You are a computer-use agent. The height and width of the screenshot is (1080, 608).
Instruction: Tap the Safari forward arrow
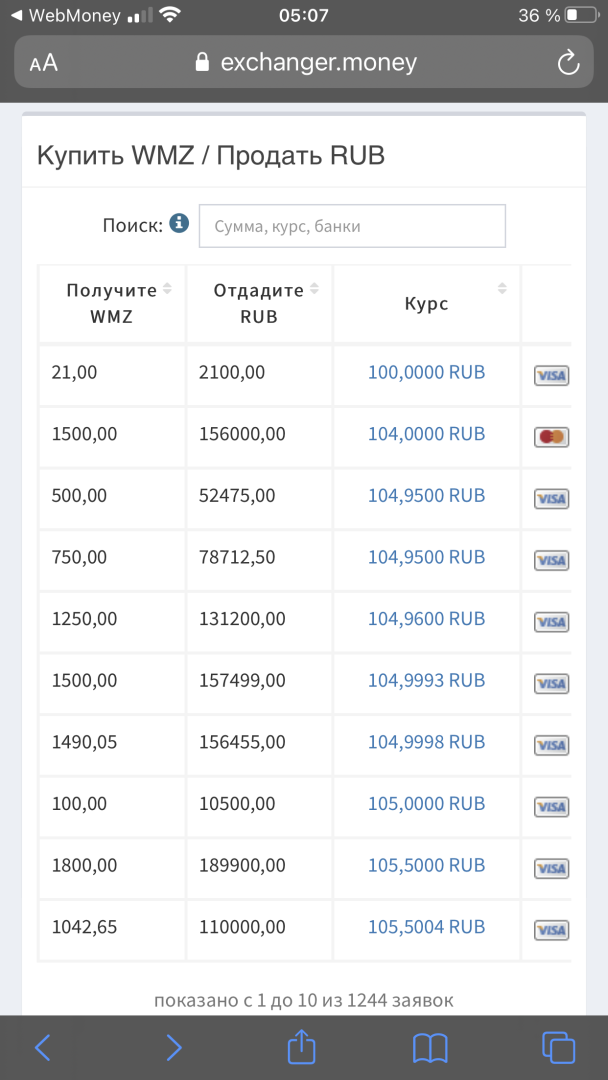pyautogui.click(x=174, y=1048)
